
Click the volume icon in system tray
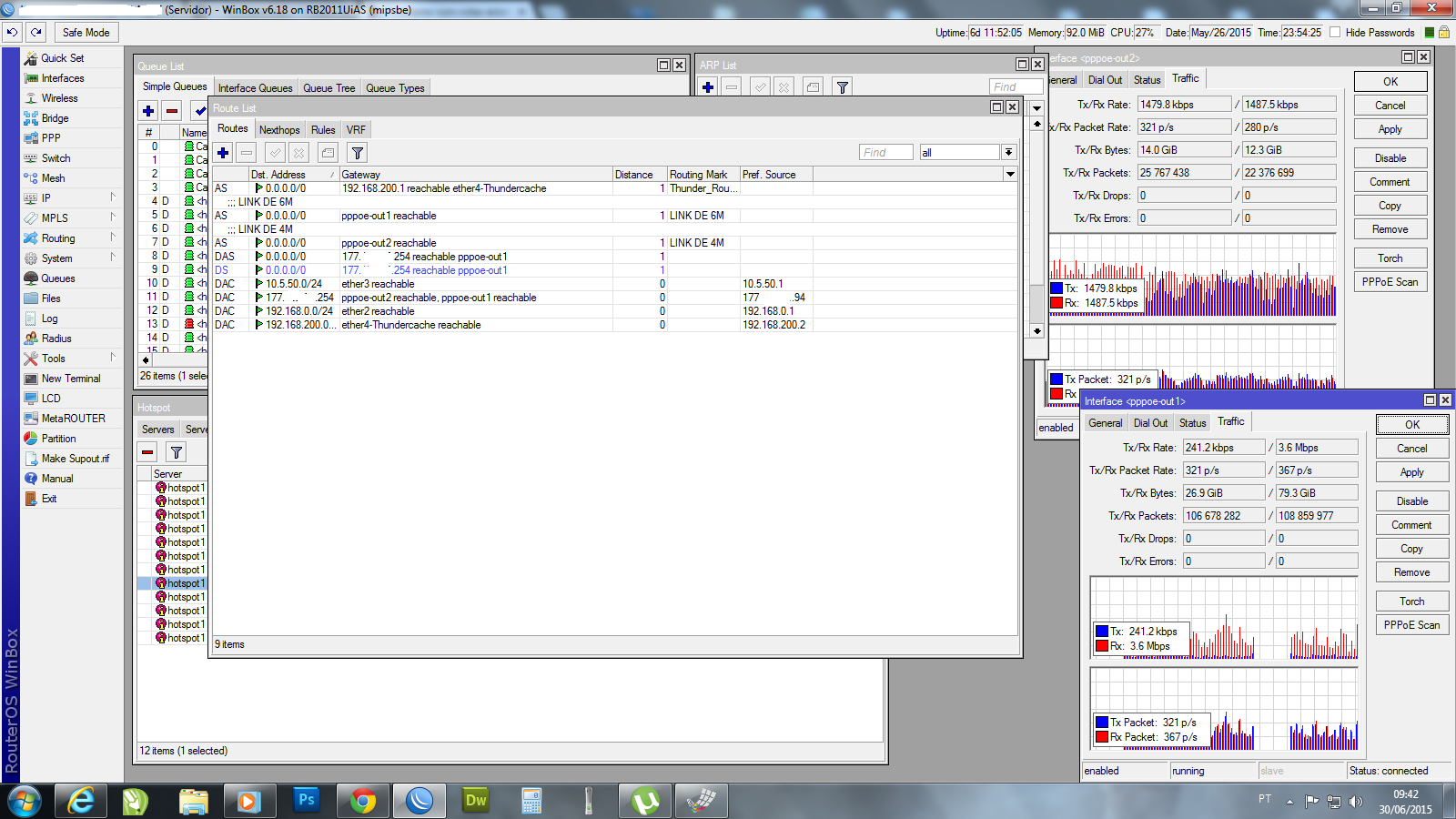(x=1356, y=802)
